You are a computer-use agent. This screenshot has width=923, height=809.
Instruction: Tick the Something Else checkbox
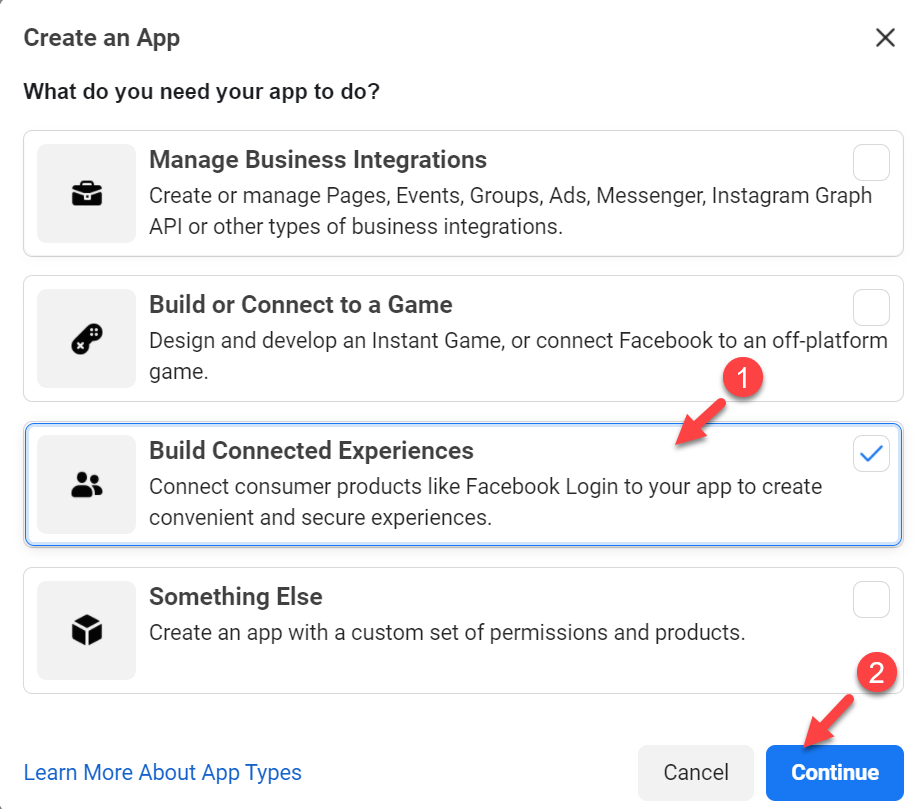point(871,599)
